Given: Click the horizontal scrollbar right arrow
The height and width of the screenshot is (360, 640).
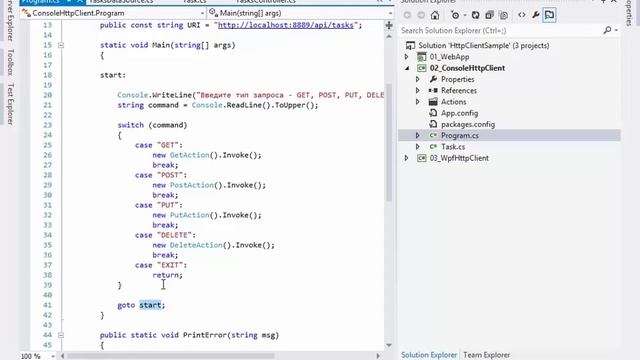Looking at the screenshot, I should [x=378, y=356].
